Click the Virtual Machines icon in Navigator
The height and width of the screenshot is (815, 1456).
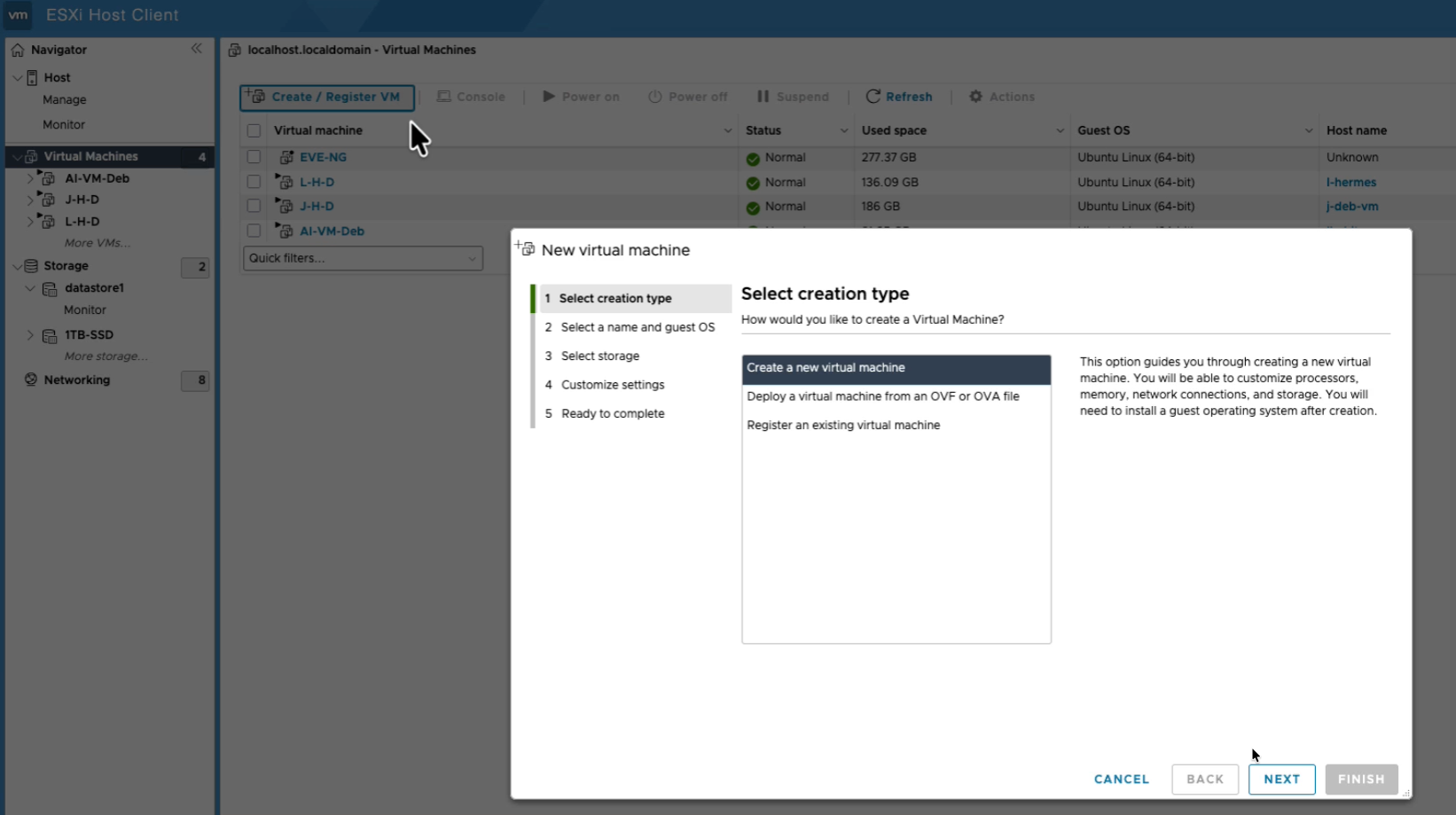(x=32, y=156)
